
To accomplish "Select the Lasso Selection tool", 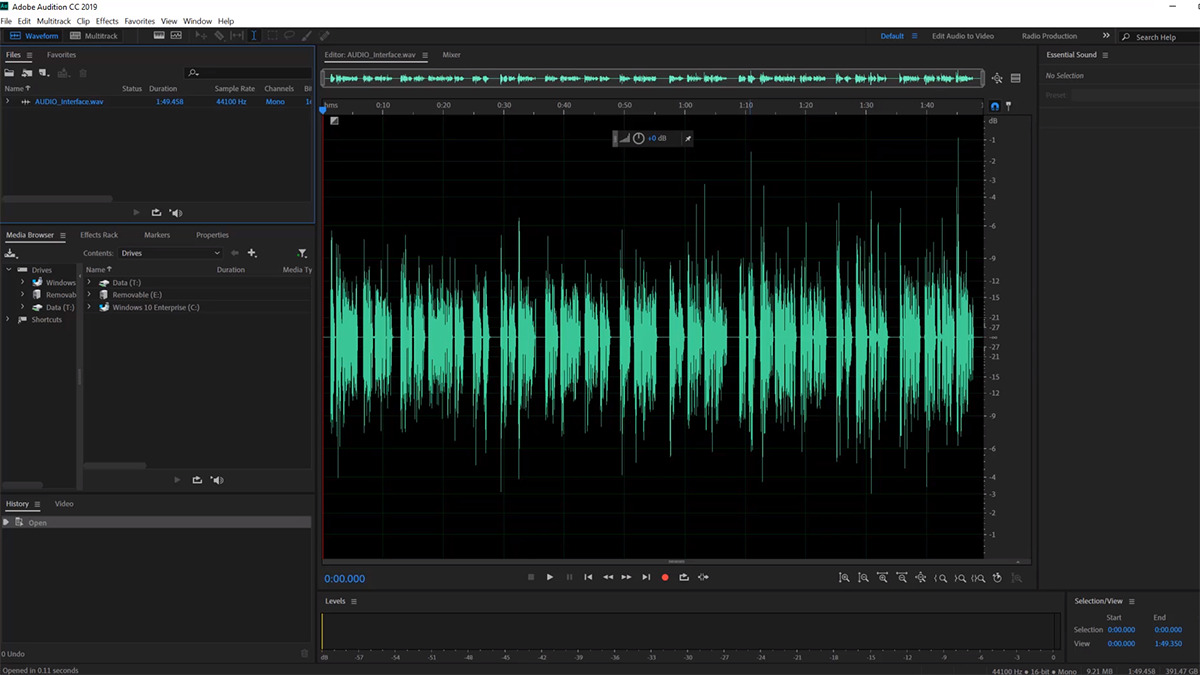I will tap(289, 36).
